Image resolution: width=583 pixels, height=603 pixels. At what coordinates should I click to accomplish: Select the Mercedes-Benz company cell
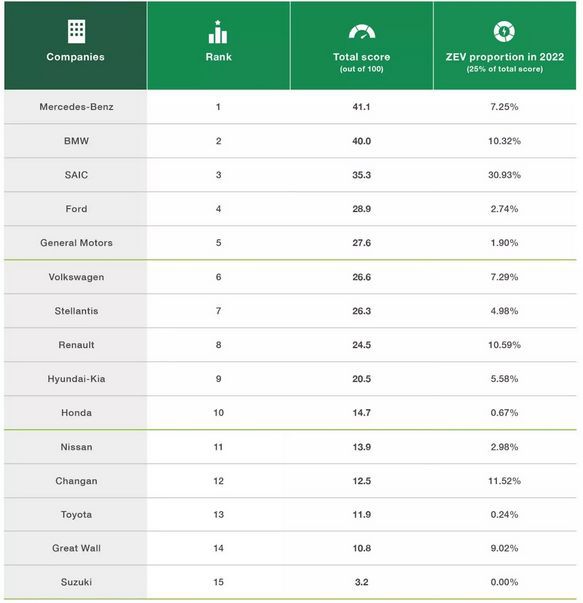(76, 107)
